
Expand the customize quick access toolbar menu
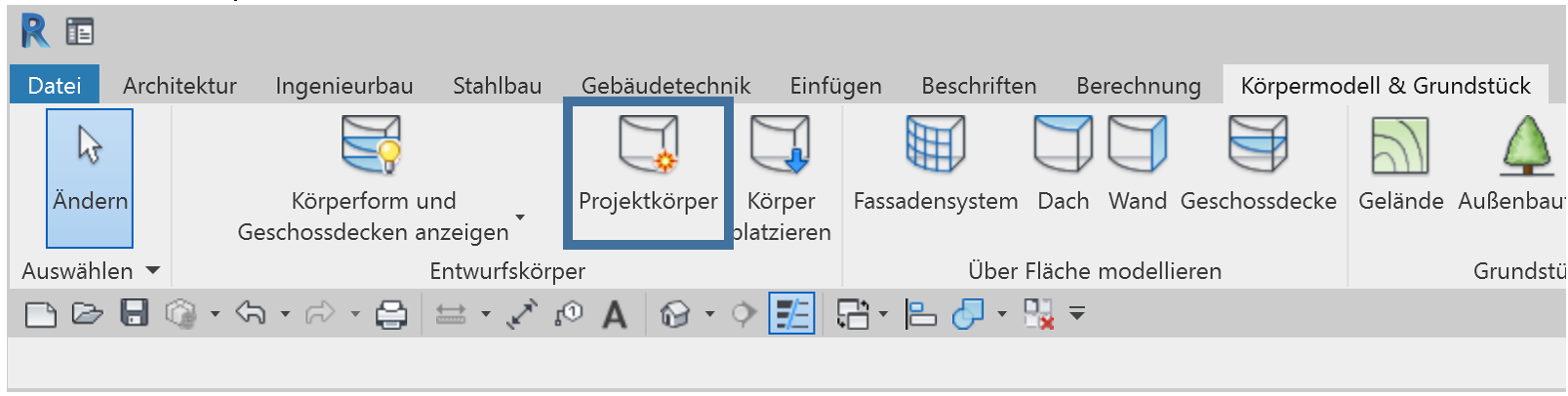(x=1077, y=314)
